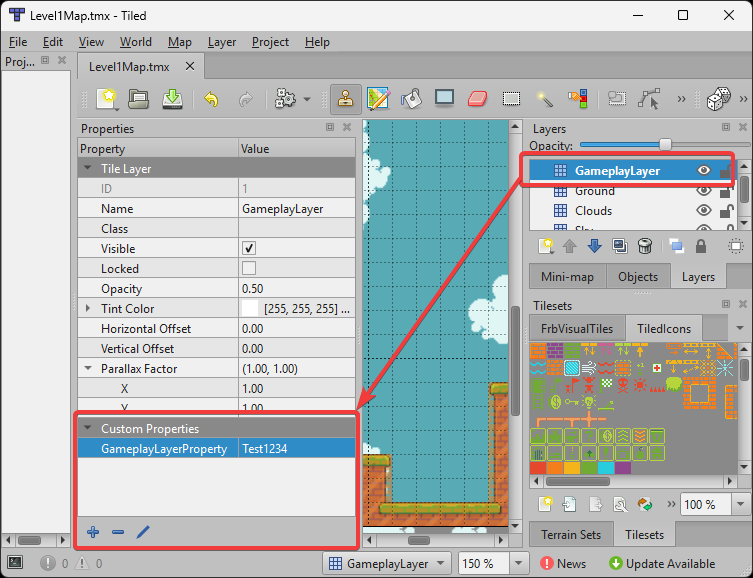The height and width of the screenshot is (578, 753).
Task: Open the World menu
Action: (x=136, y=42)
